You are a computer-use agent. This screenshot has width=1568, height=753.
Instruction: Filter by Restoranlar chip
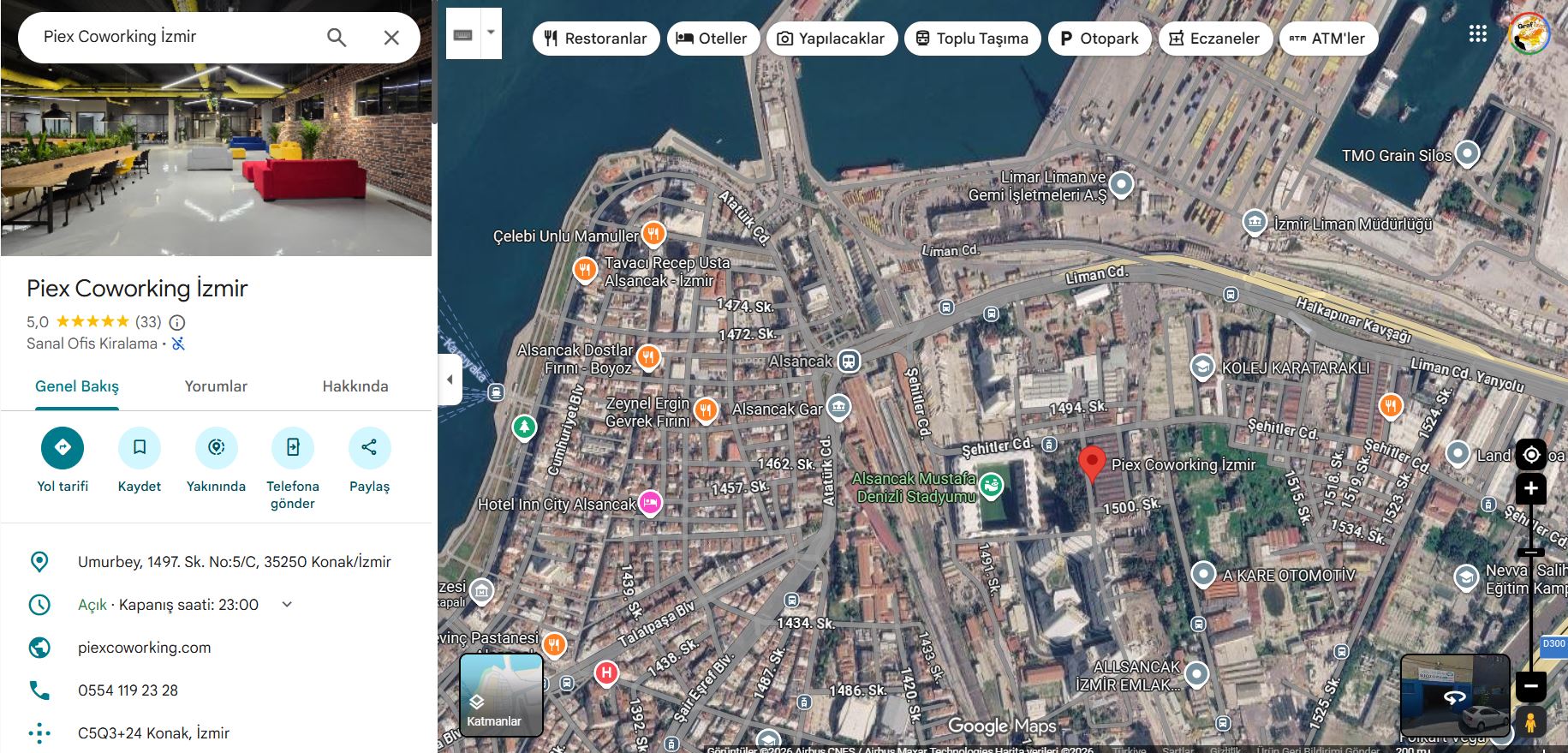(596, 39)
